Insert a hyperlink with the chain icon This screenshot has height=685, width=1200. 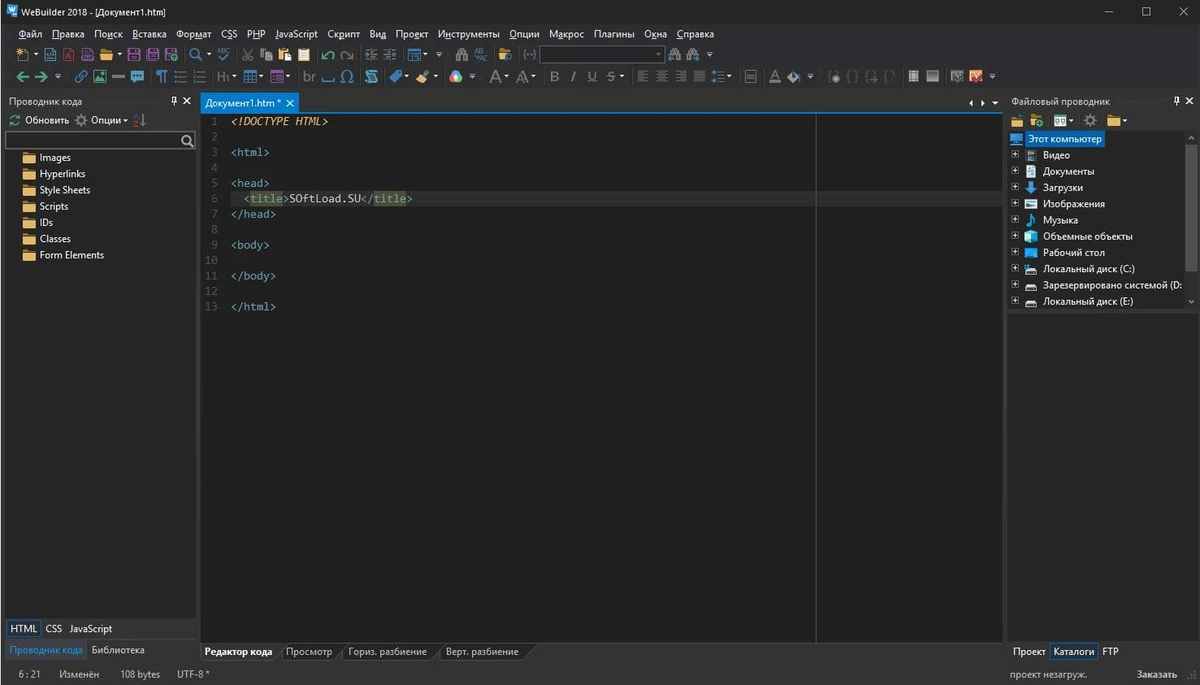click(80, 76)
